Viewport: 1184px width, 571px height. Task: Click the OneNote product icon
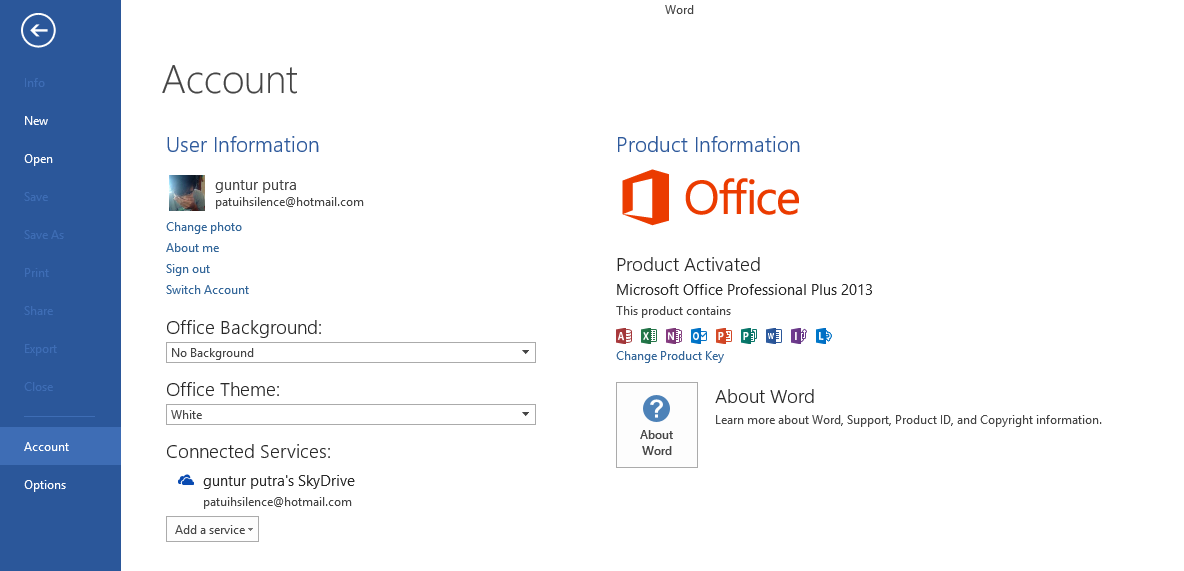tap(674, 336)
